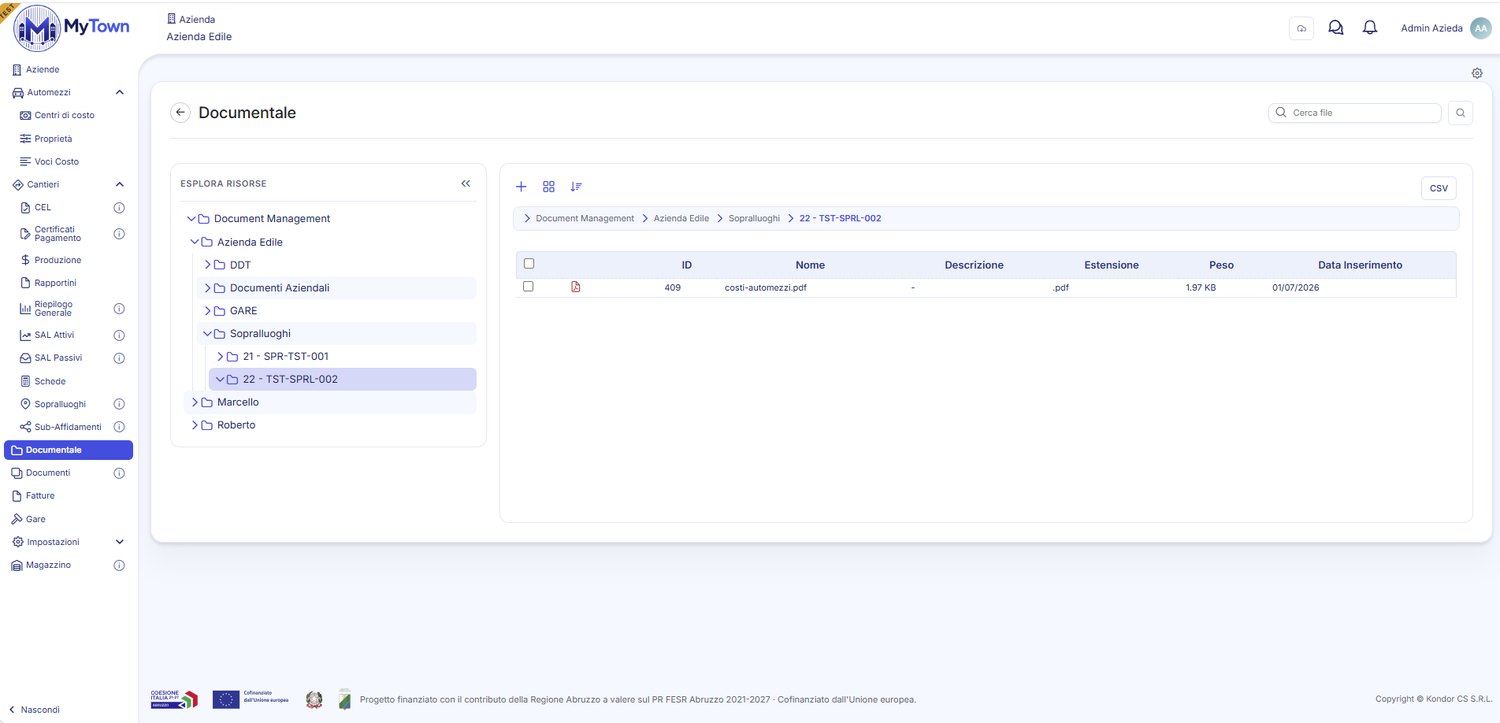Click the Cerca file search field
Screen dimensions: 1500x723
(x=1355, y=113)
